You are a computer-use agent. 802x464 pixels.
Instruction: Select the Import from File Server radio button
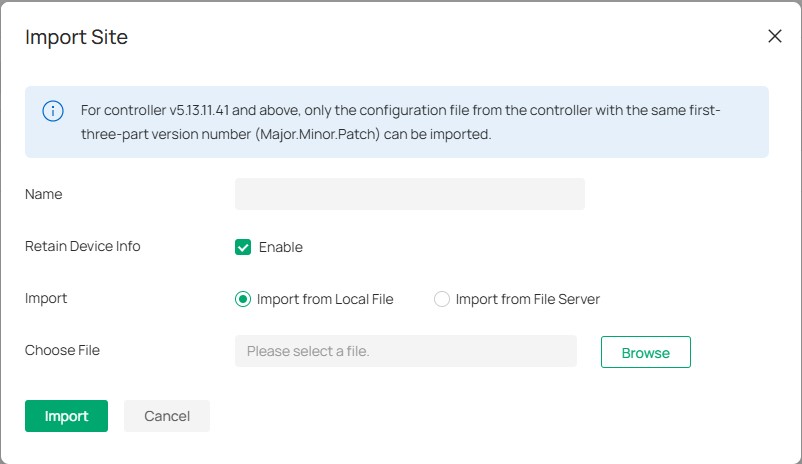pos(442,299)
